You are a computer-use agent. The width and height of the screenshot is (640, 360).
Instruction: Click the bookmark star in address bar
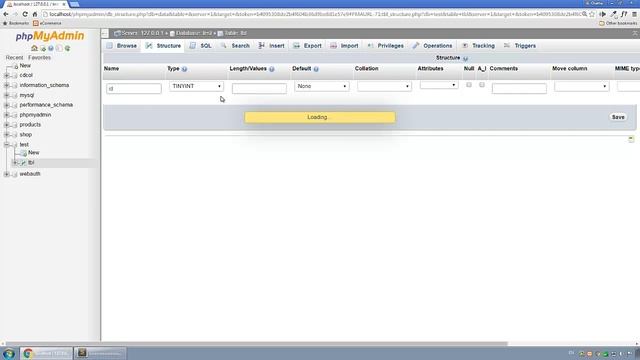(592, 14)
